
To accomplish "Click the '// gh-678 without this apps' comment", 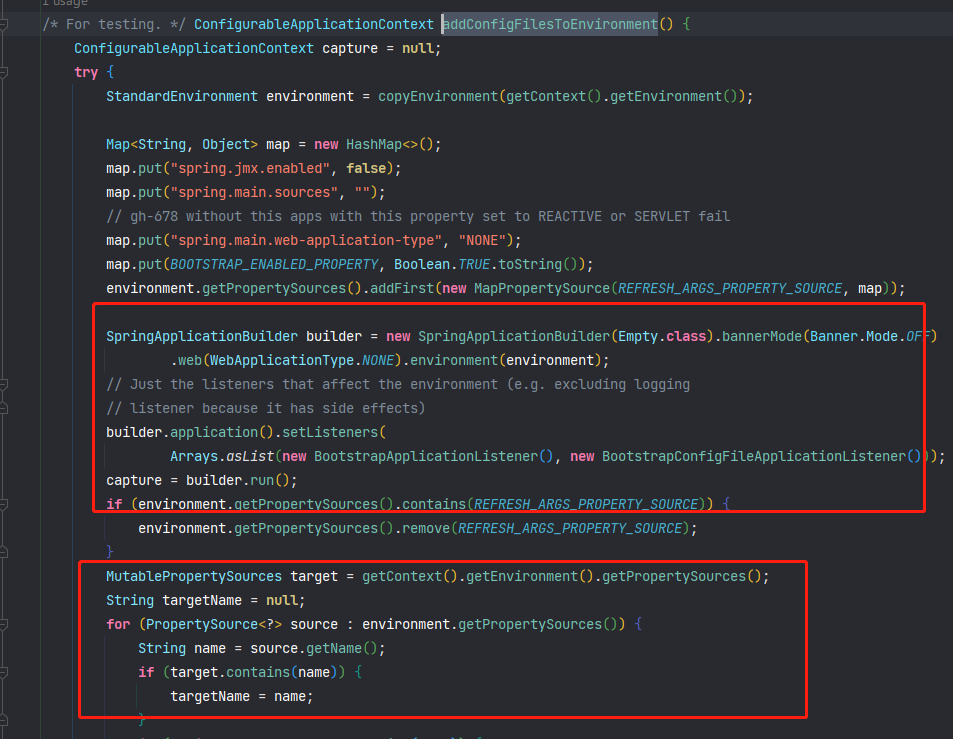I will [418, 216].
